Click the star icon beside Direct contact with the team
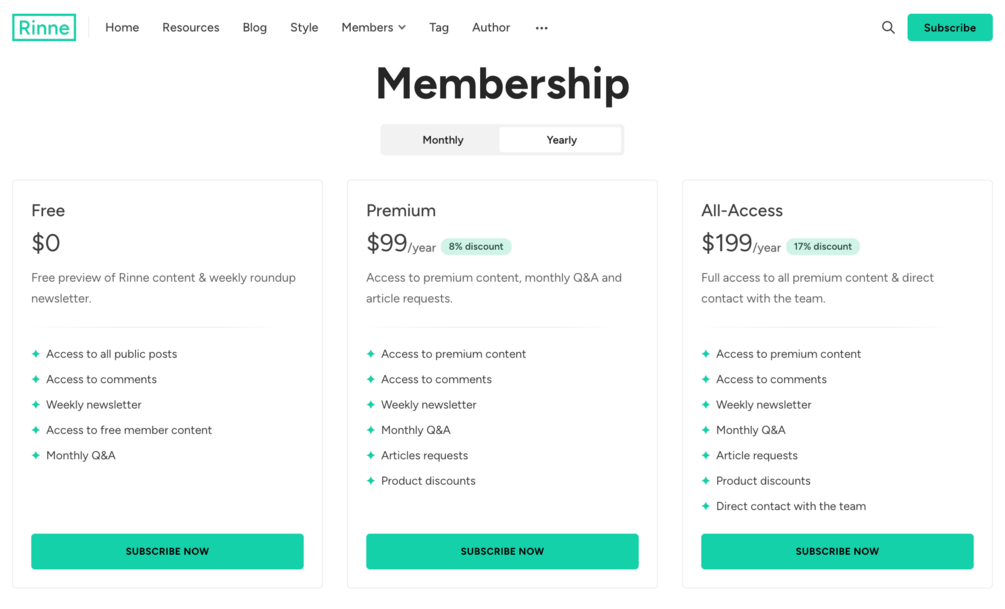Image resolution: width=1005 pixels, height=609 pixels. pyautogui.click(x=706, y=506)
